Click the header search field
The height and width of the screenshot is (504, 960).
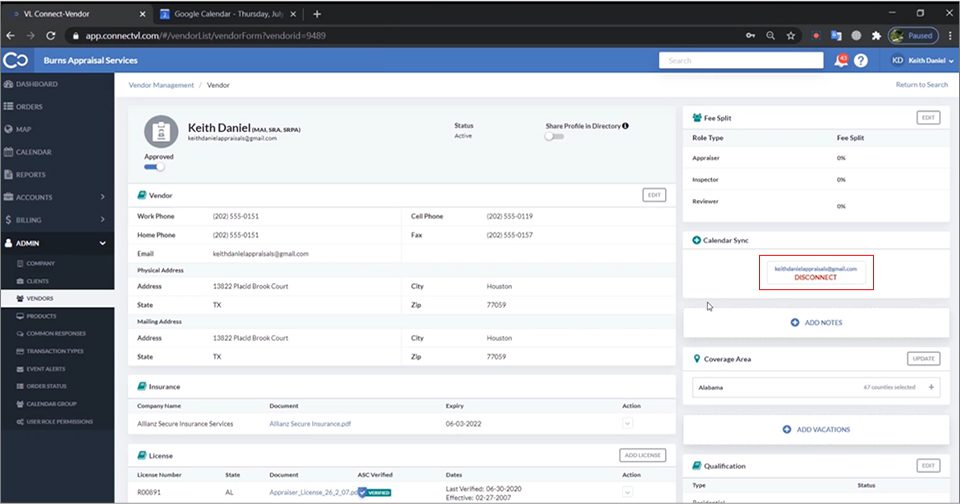click(741, 61)
